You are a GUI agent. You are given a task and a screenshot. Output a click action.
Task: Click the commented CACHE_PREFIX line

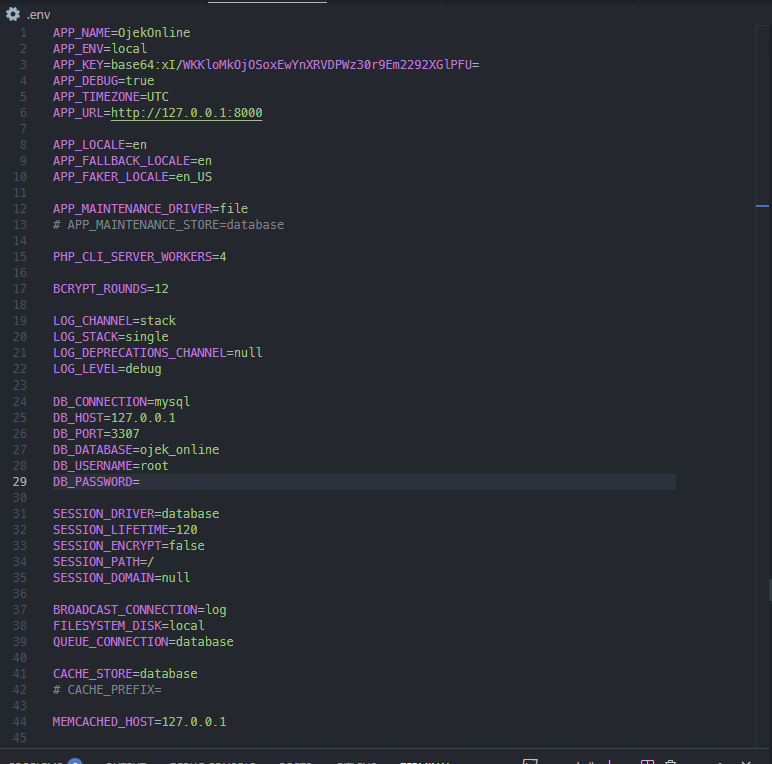click(x=107, y=690)
